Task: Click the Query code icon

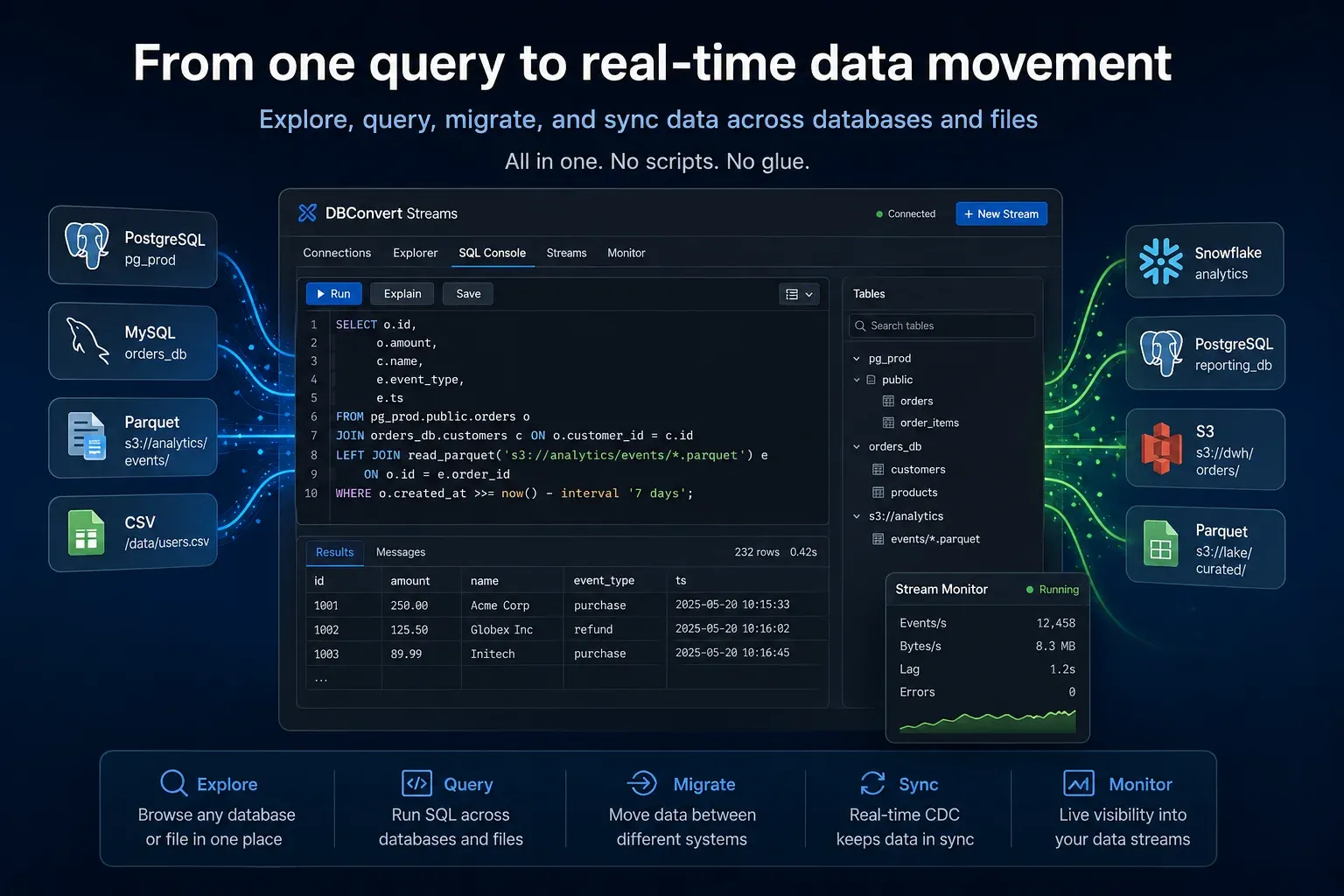Action: (416, 783)
